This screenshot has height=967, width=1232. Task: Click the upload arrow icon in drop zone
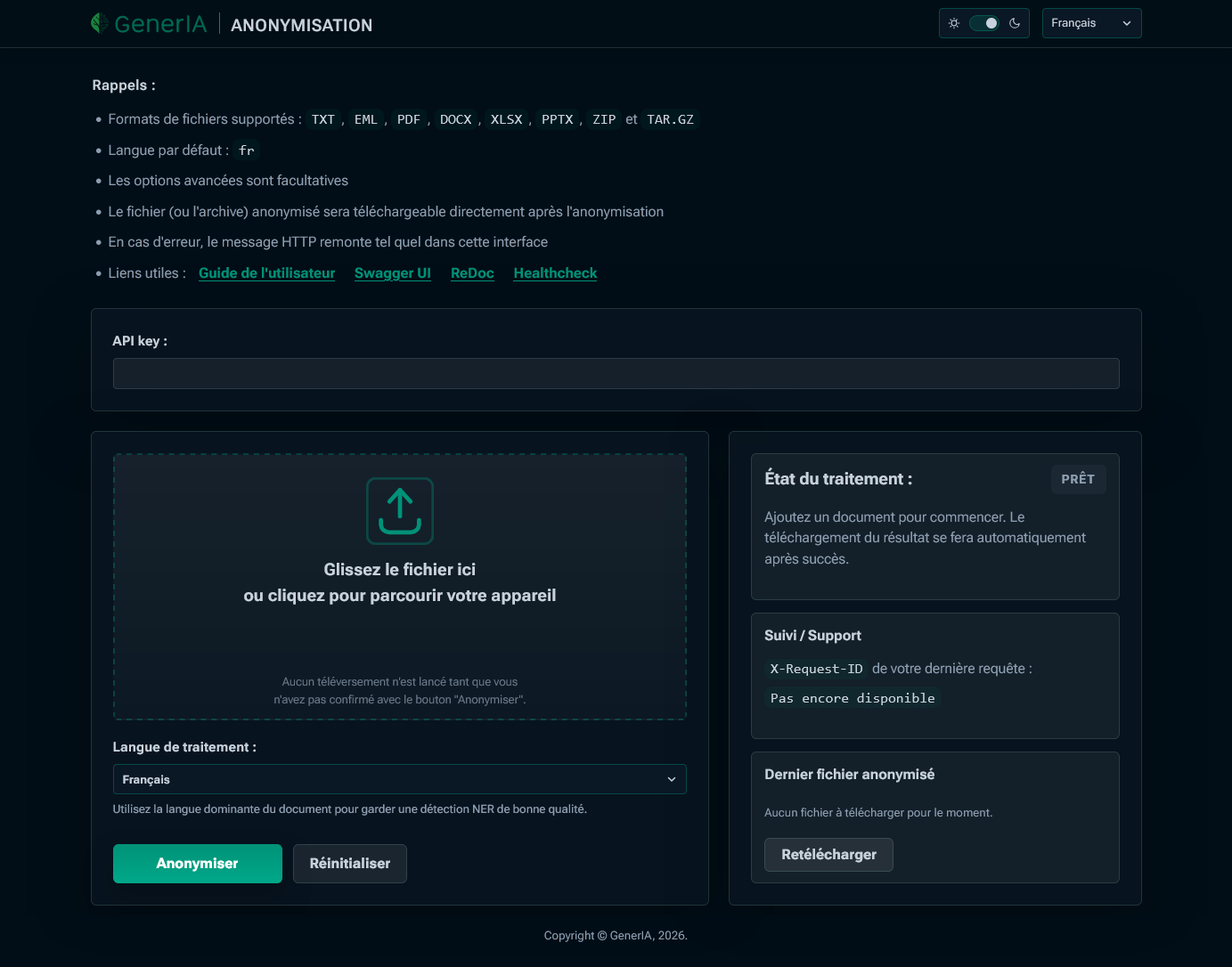point(400,511)
